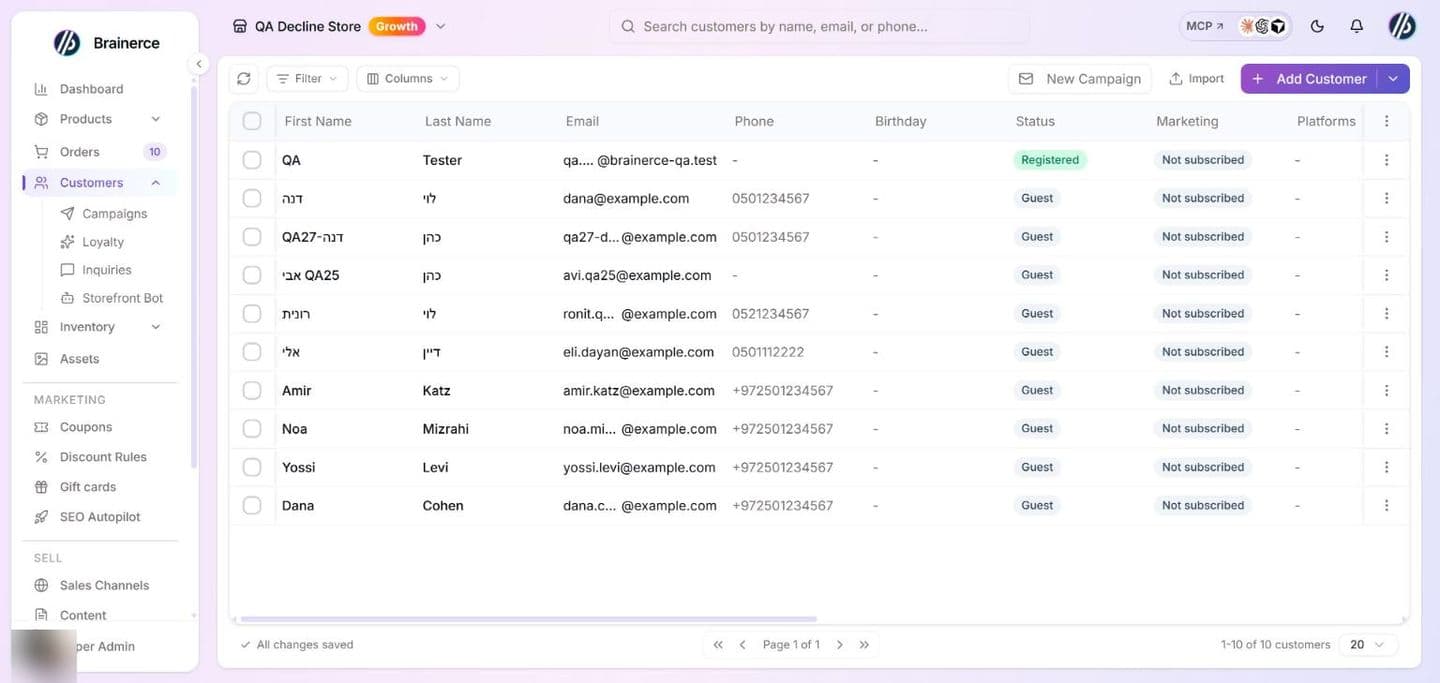Check the Dana Cohen row checkbox
The image size is (1440, 683).
click(252, 506)
